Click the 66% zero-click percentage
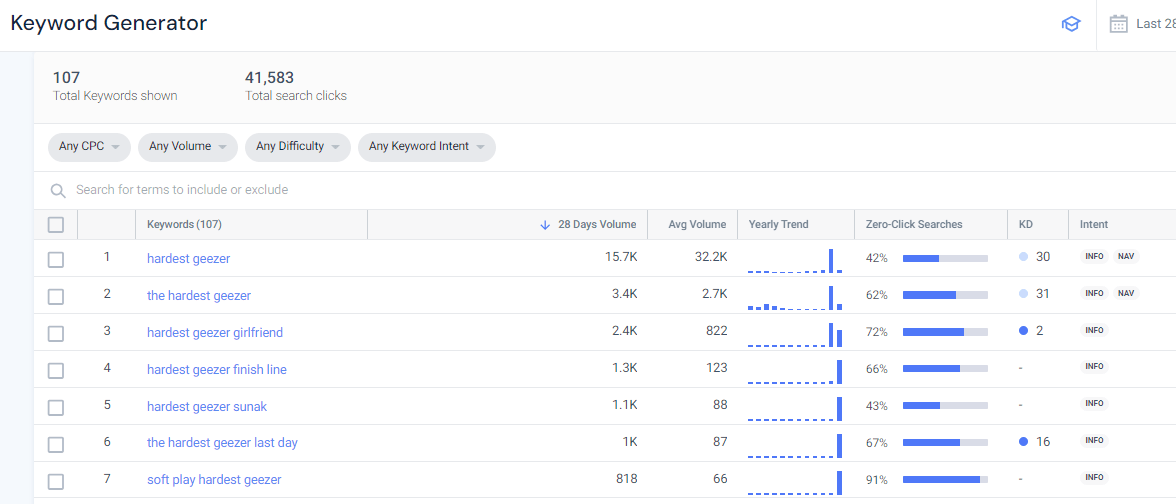Viewport: 1176px width, 504px height. 877,369
